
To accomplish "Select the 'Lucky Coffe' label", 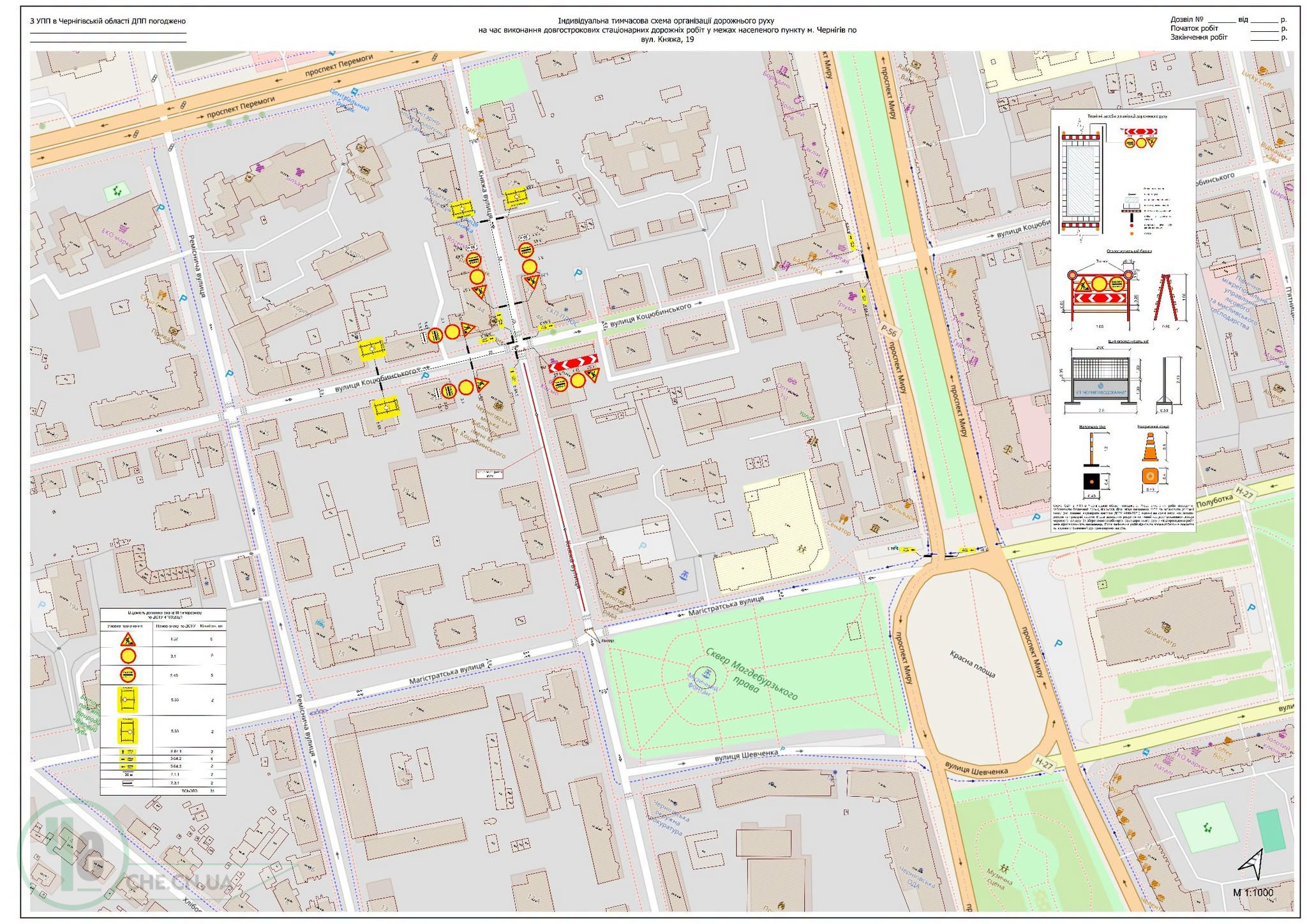I will [x=1257, y=80].
